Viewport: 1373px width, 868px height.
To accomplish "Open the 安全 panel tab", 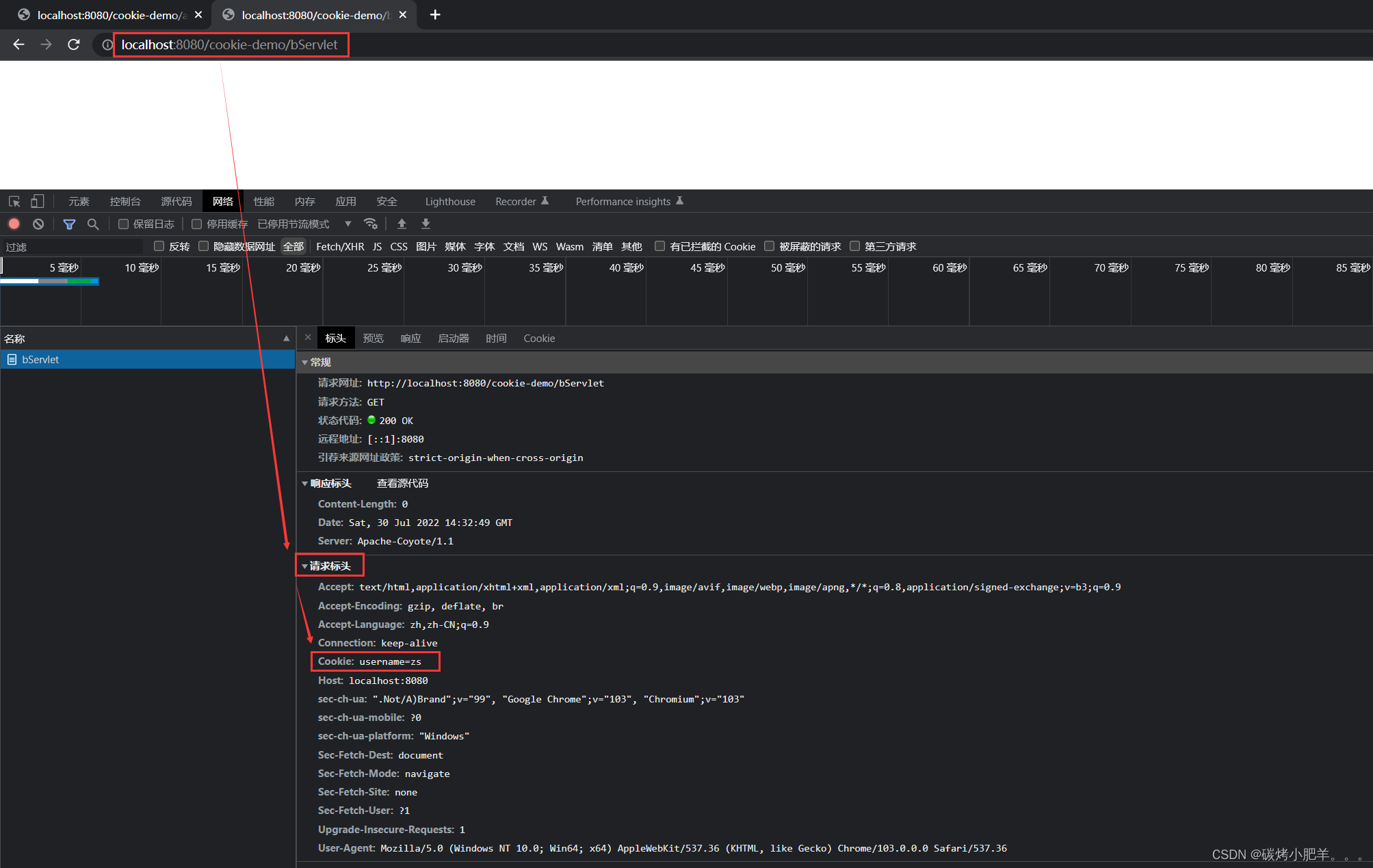I will tap(387, 201).
